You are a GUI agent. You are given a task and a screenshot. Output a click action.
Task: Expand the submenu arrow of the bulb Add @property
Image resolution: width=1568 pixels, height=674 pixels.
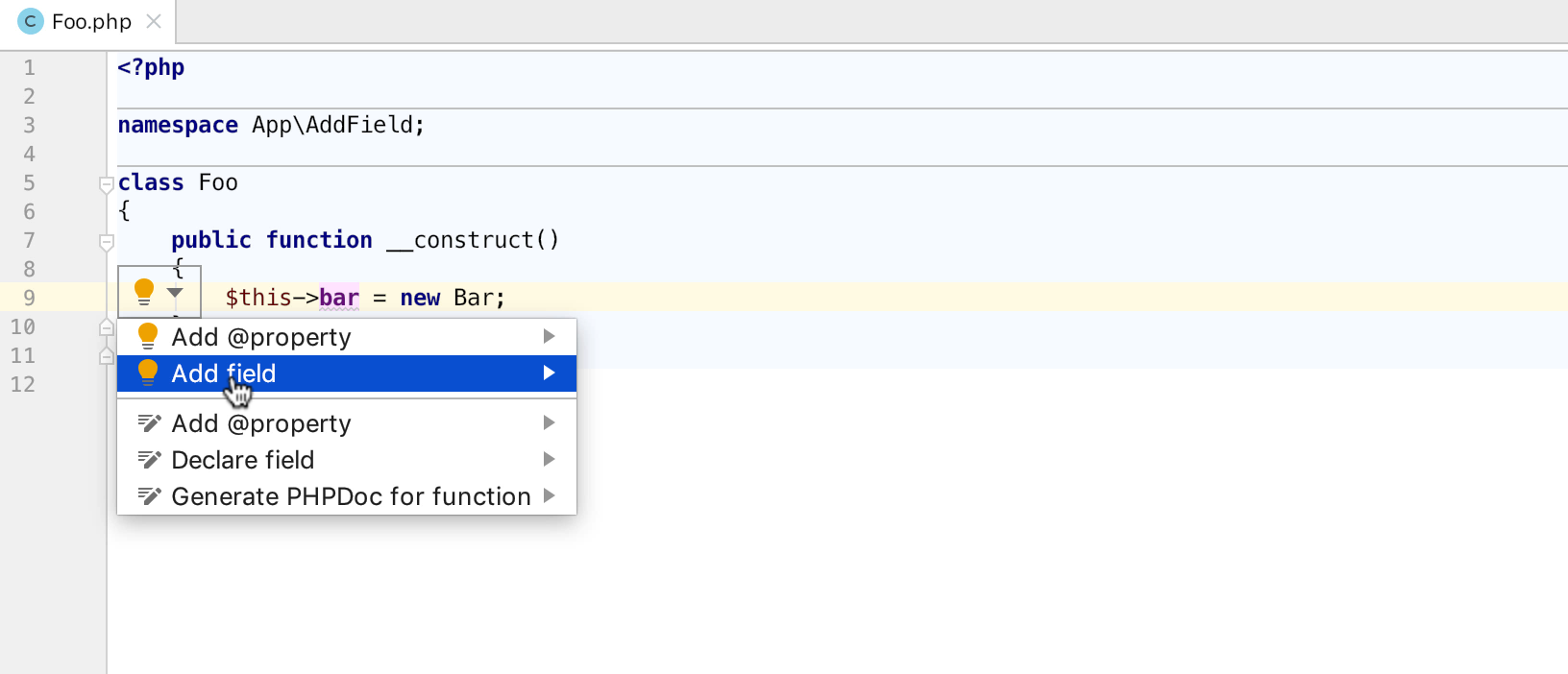550,336
